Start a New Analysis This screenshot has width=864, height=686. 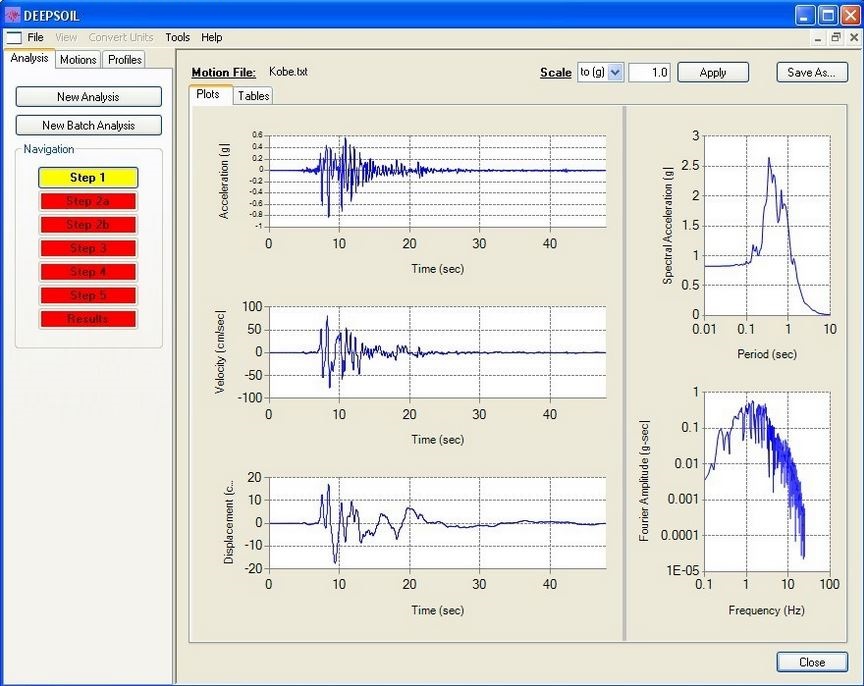pos(88,97)
